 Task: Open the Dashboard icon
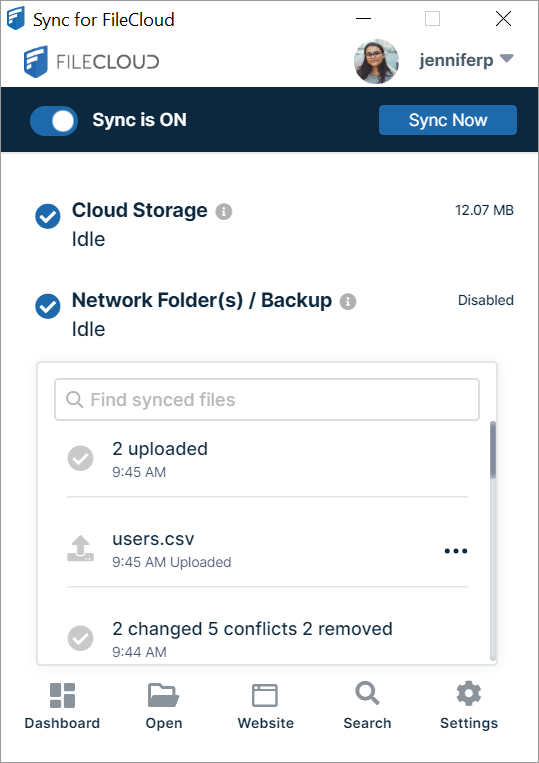(62, 695)
